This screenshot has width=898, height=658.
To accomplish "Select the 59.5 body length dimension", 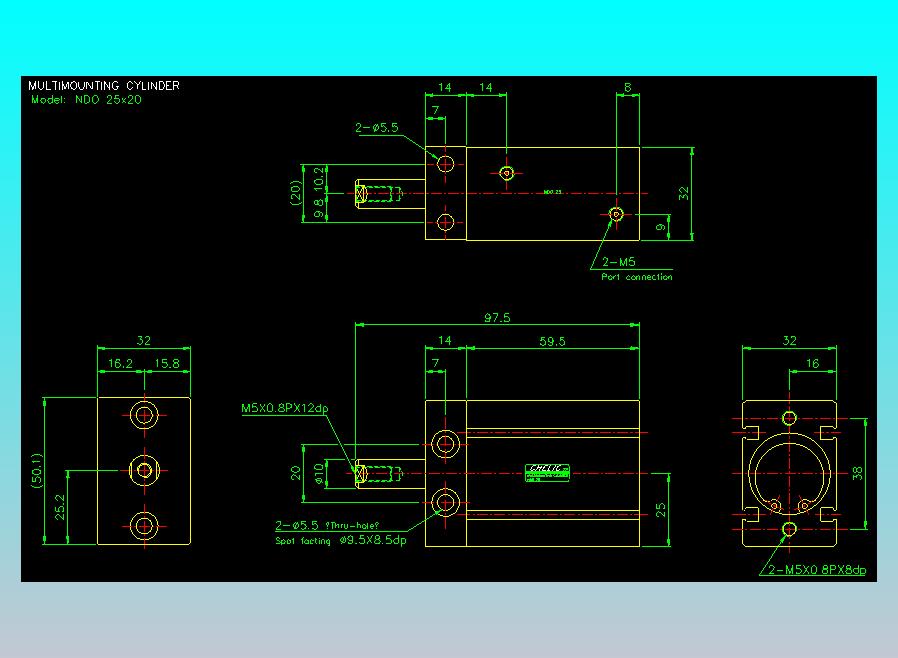I will click(552, 341).
